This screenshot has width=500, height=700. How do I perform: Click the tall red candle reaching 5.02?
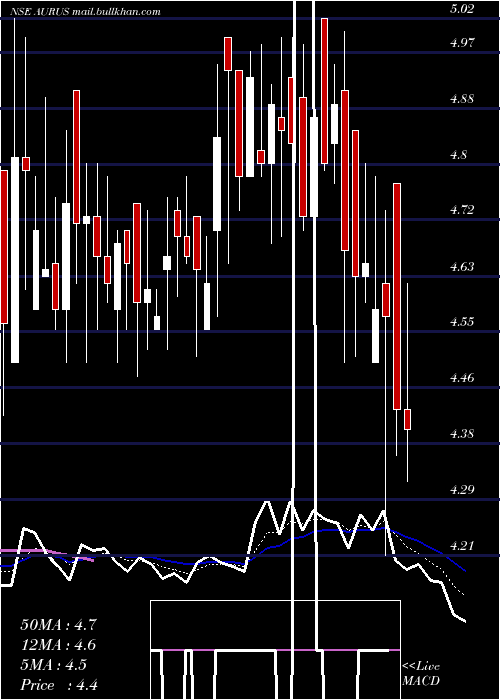point(325,91)
